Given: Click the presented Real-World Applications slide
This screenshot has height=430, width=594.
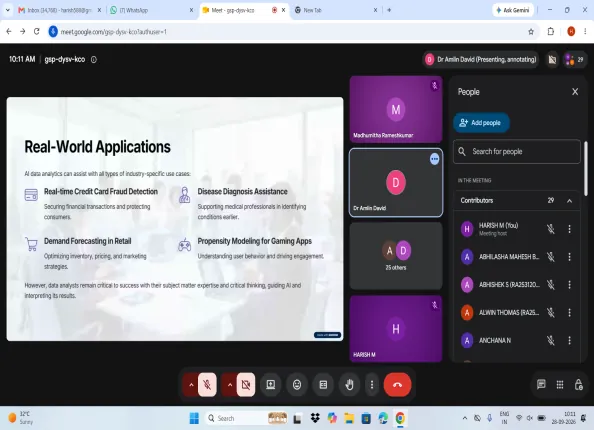Looking at the screenshot, I should (x=175, y=219).
